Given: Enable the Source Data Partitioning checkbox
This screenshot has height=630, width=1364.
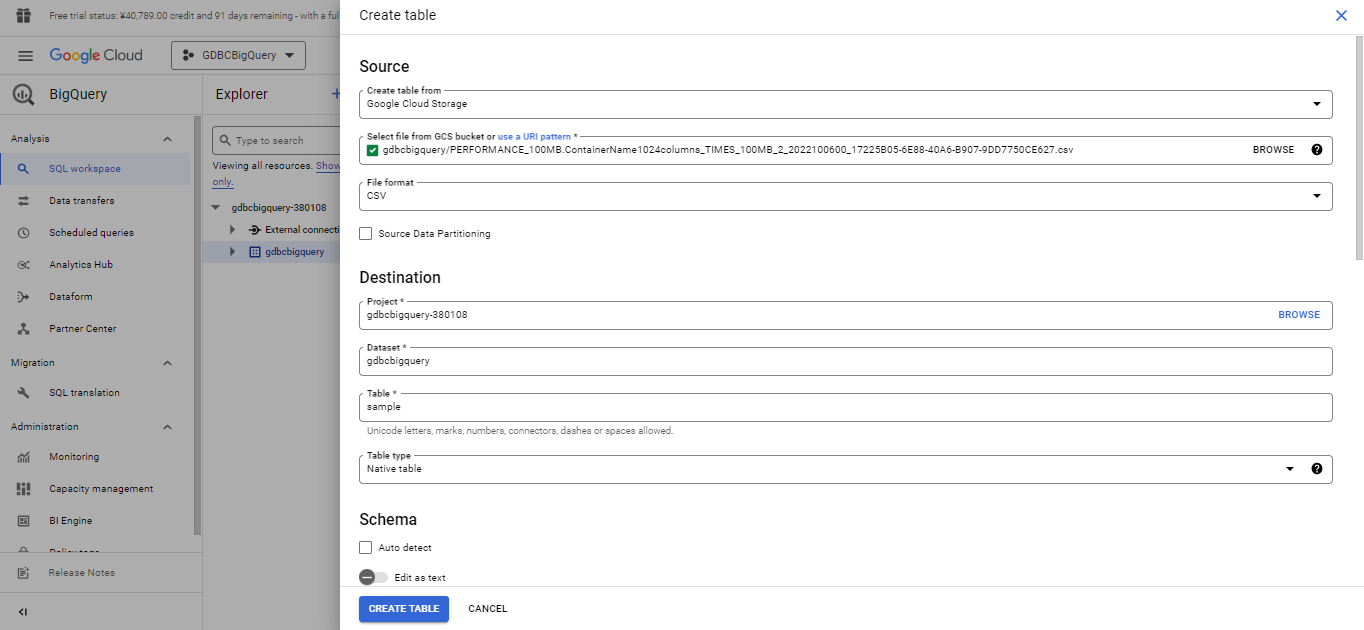Looking at the screenshot, I should point(366,234).
